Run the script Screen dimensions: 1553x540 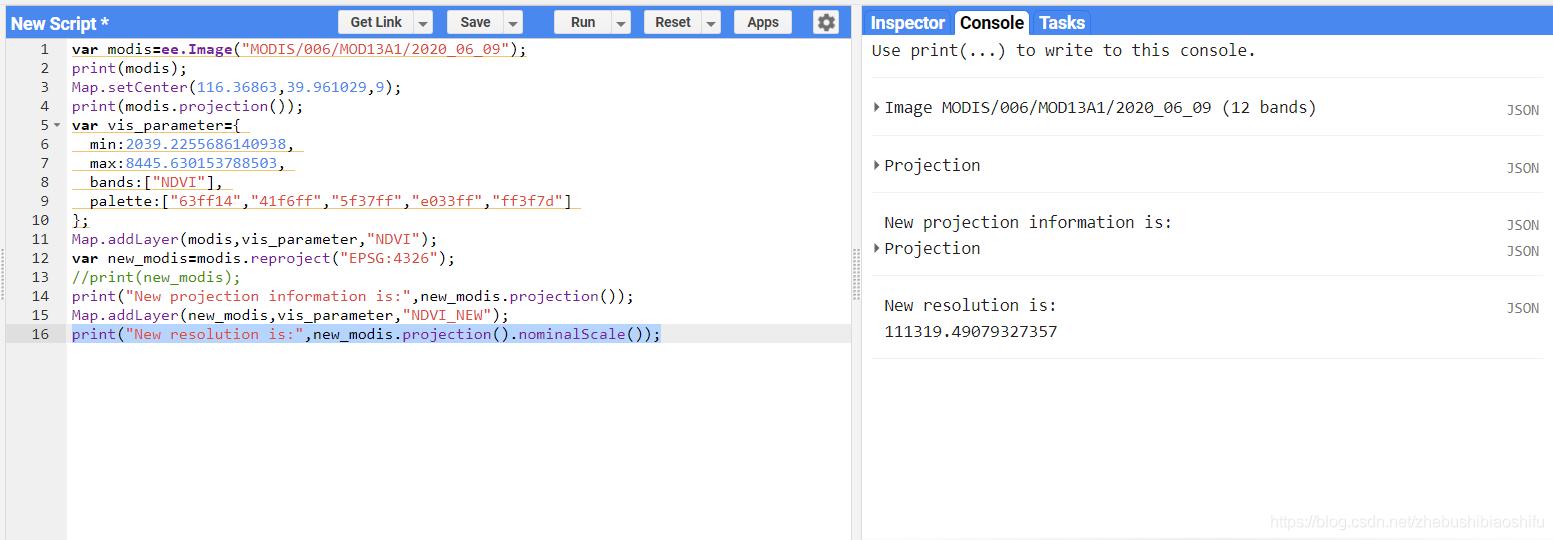(x=582, y=22)
